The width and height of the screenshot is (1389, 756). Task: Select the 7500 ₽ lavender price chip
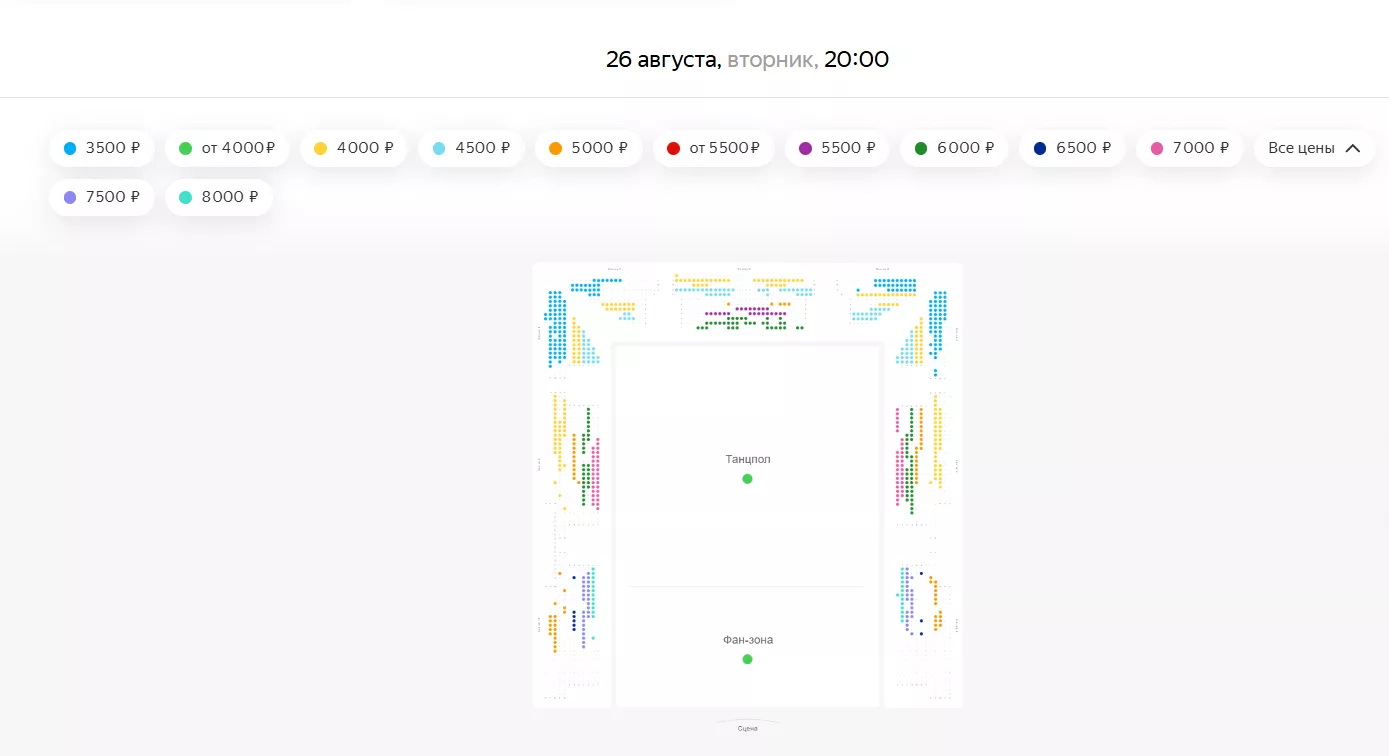[101, 197]
